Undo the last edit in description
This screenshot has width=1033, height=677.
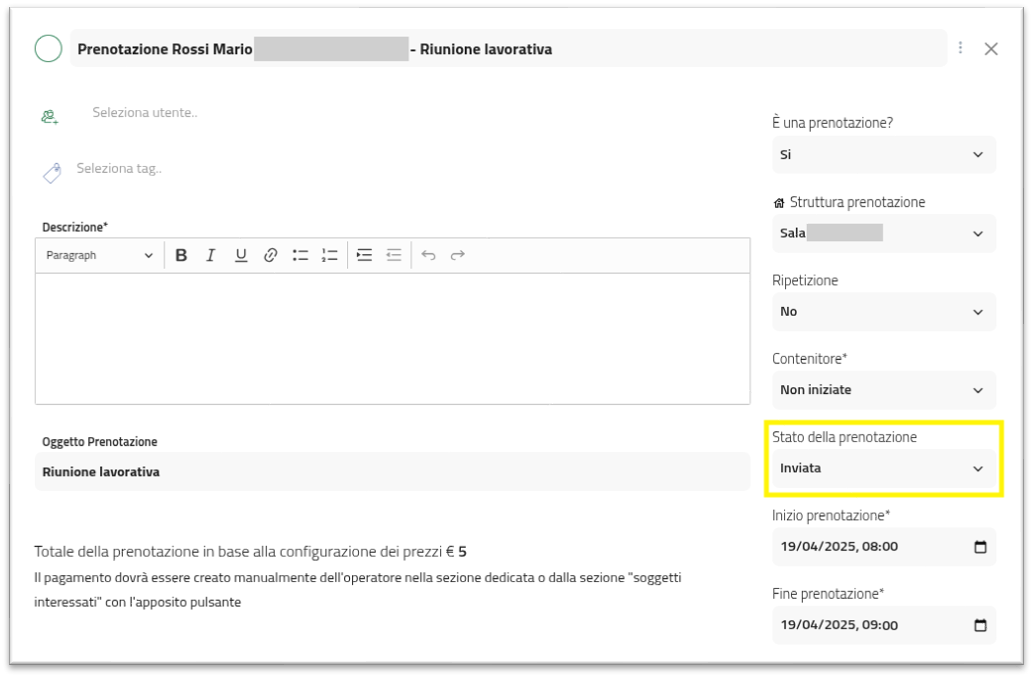(x=428, y=255)
